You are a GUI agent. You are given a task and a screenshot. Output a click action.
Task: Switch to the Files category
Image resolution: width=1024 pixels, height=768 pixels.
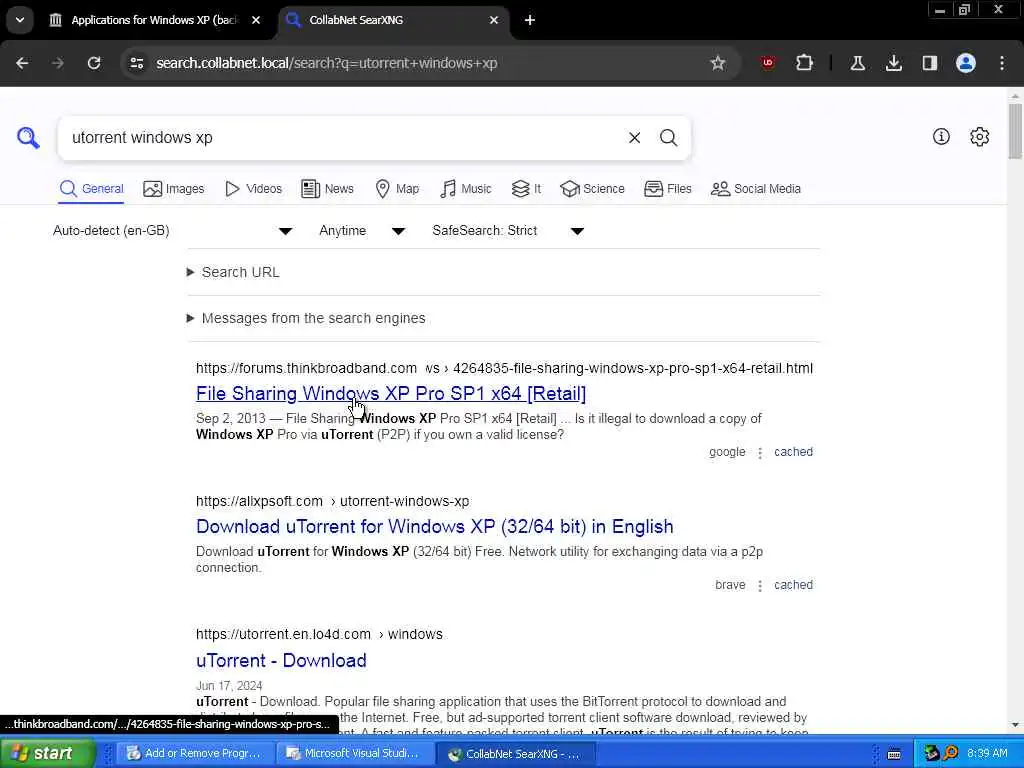click(x=667, y=189)
